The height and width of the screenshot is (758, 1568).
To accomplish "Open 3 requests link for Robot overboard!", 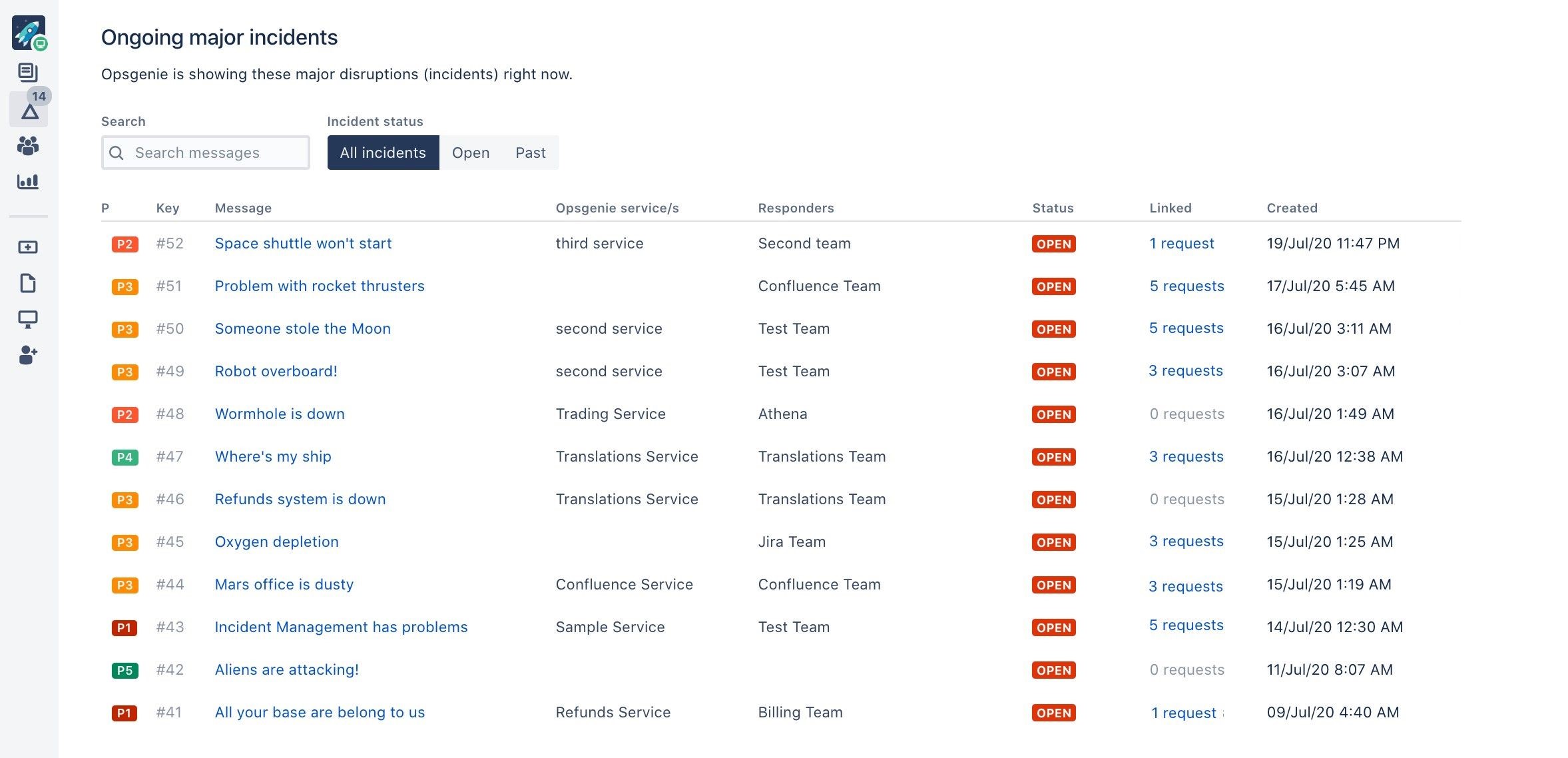I will click(1186, 370).
